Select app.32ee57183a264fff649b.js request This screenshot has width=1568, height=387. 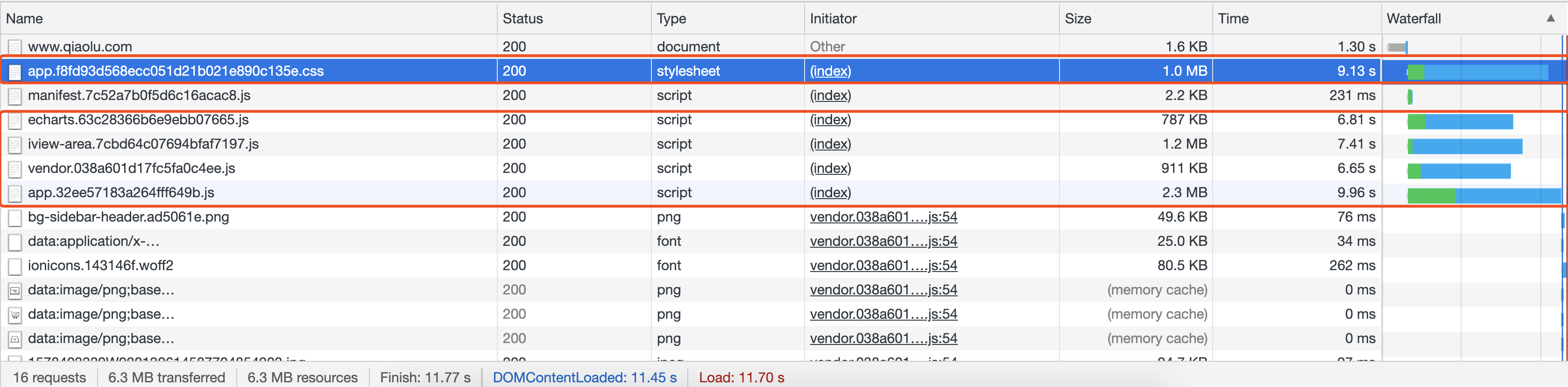121,193
